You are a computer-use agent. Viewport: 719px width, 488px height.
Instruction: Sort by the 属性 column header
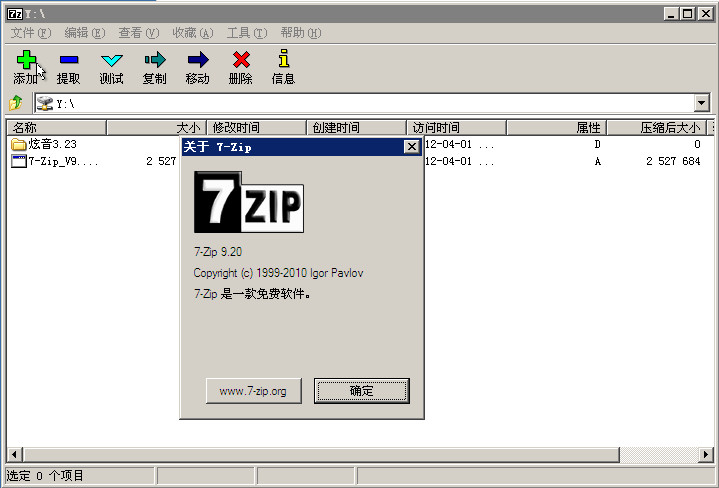coord(557,128)
